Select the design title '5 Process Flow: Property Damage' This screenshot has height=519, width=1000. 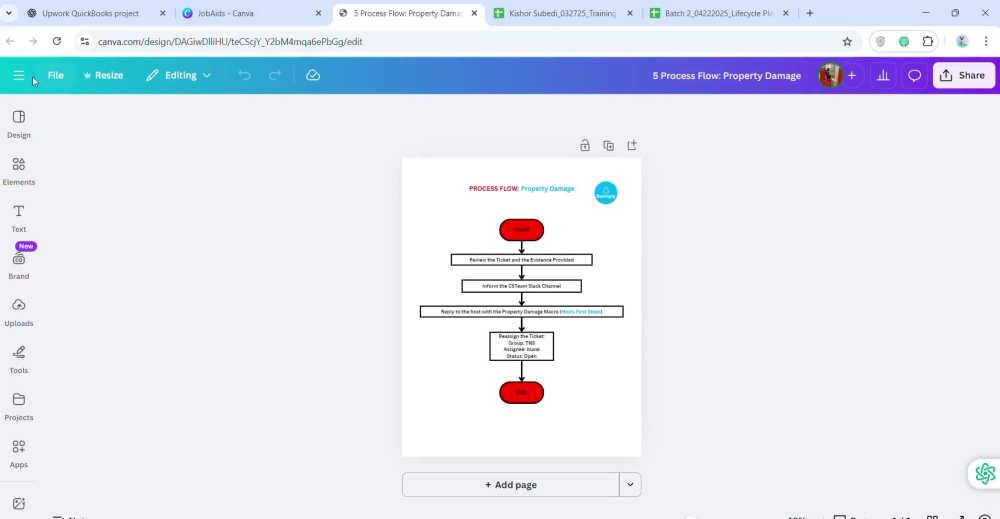[x=726, y=75]
